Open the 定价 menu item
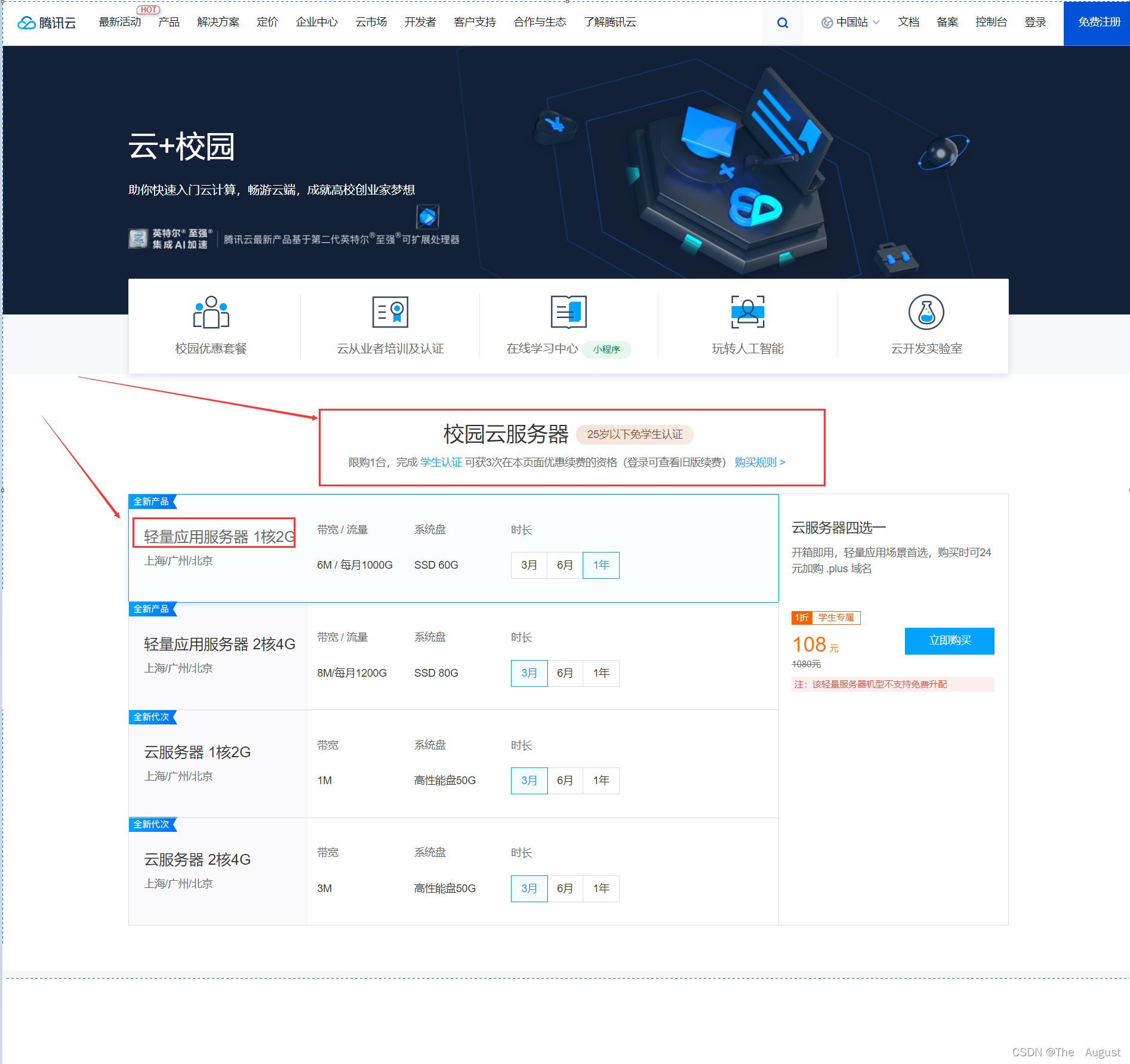1130x1064 pixels. pyautogui.click(x=267, y=23)
